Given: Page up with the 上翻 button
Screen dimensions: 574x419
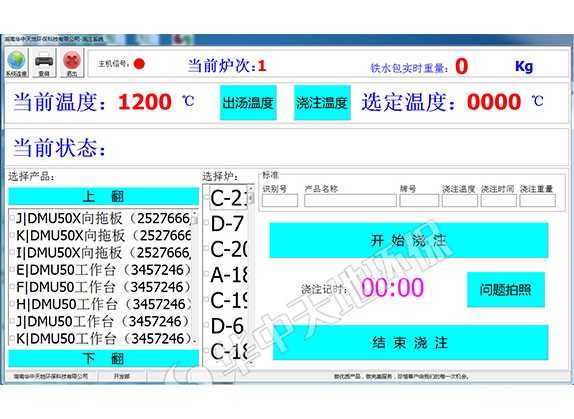Looking at the screenshot, I should 103,196.
